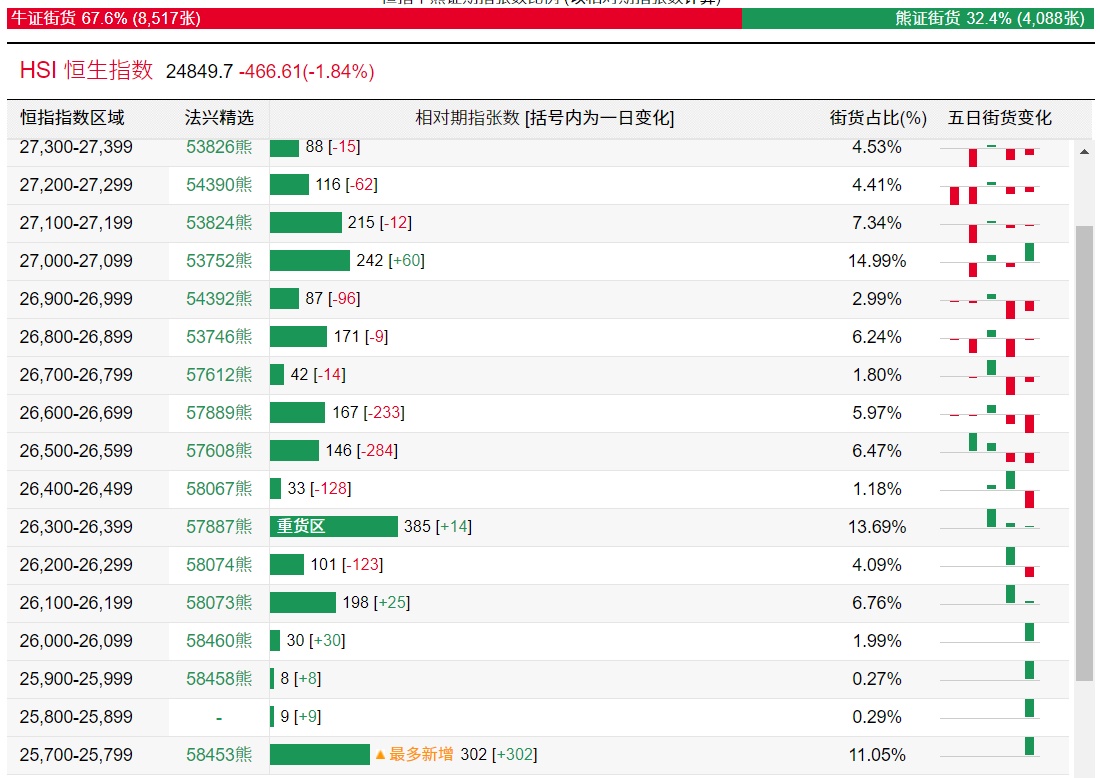The width and height of the screenshot is (1100, 778).
Task: Click the value 242 [+60]
Action: click(x=390, y=261)
